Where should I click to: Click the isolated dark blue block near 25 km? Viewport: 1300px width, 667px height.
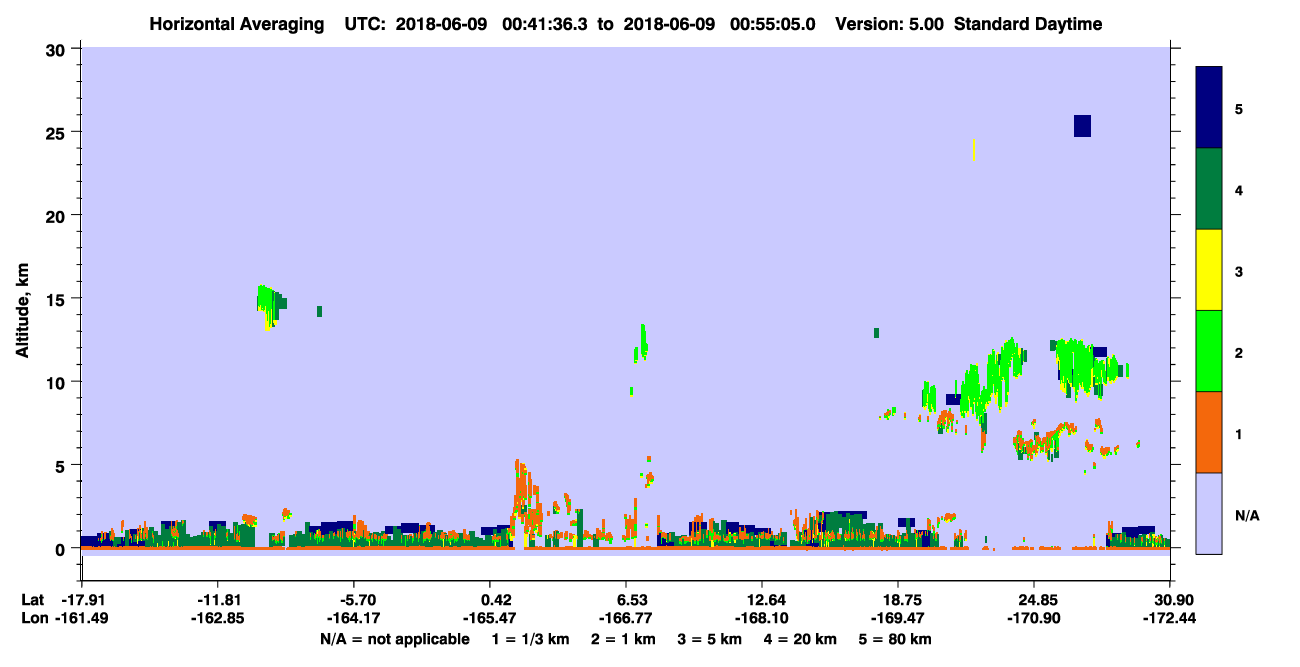(1082, 126)
